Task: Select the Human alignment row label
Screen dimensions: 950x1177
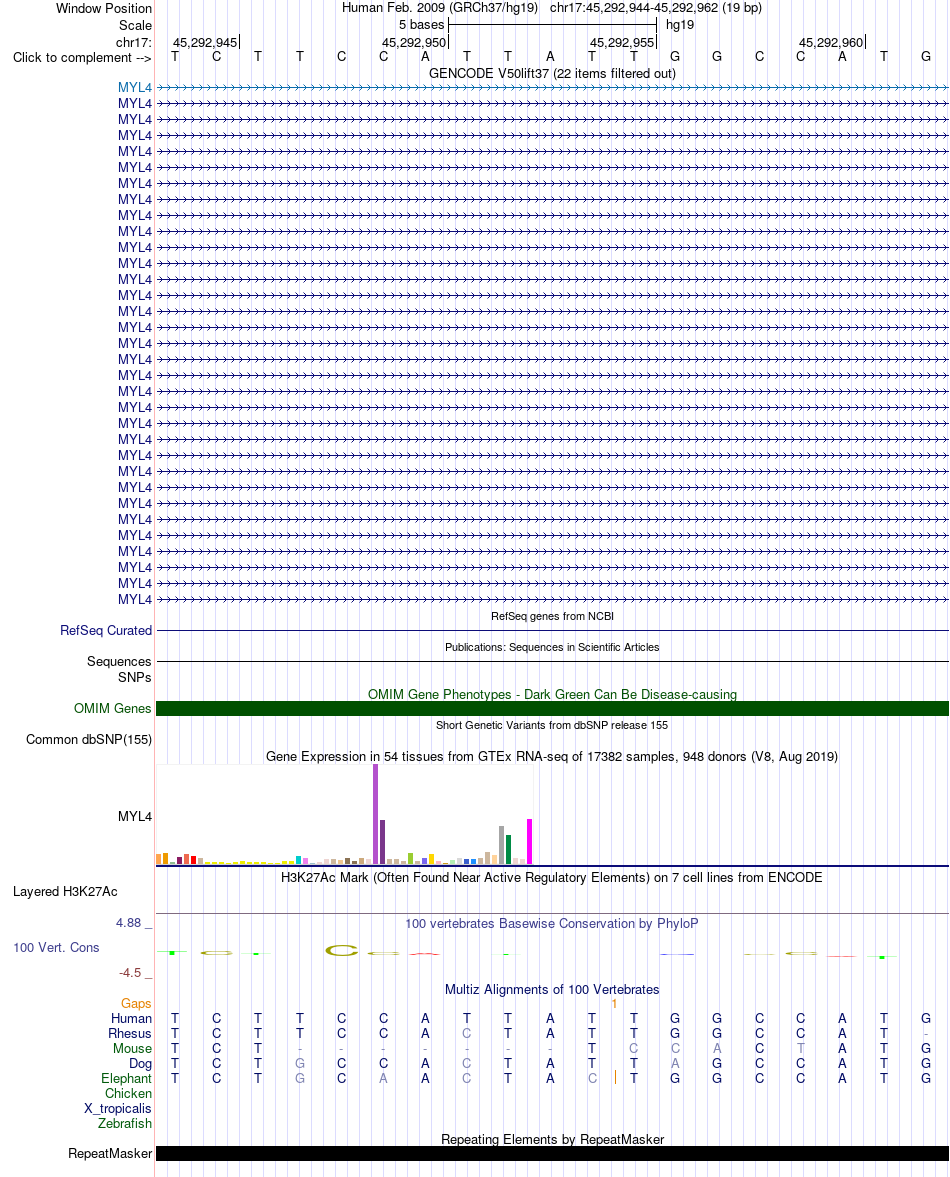Action: [131, 1019]
